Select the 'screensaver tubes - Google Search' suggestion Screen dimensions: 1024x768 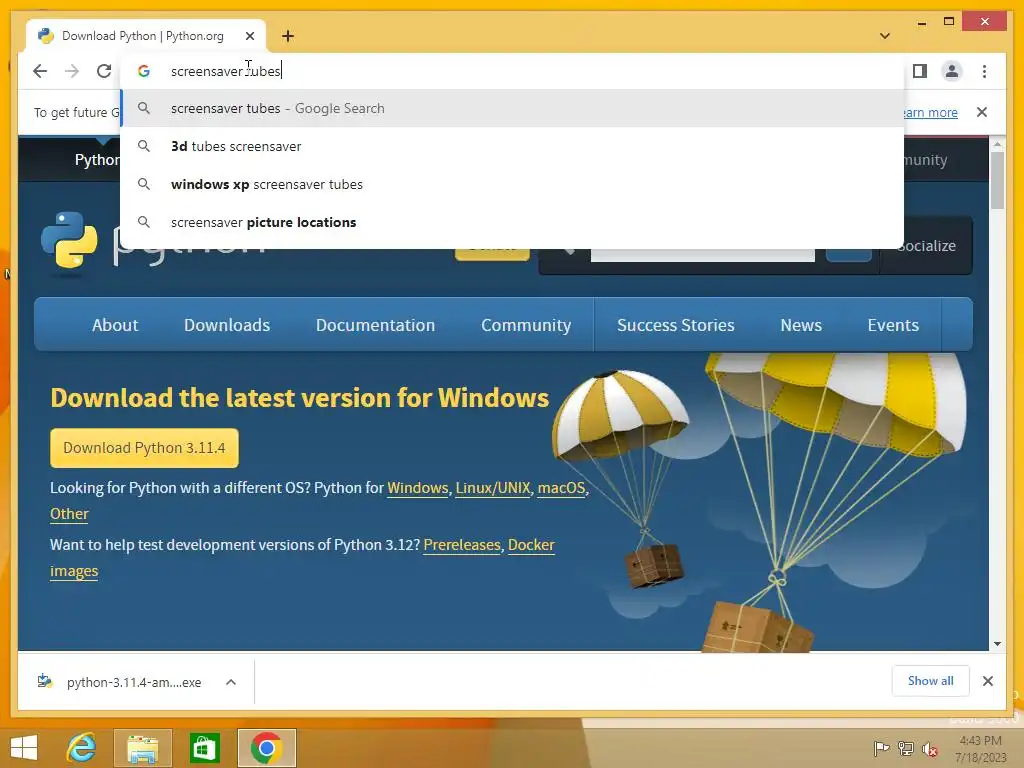click(512, 108)
